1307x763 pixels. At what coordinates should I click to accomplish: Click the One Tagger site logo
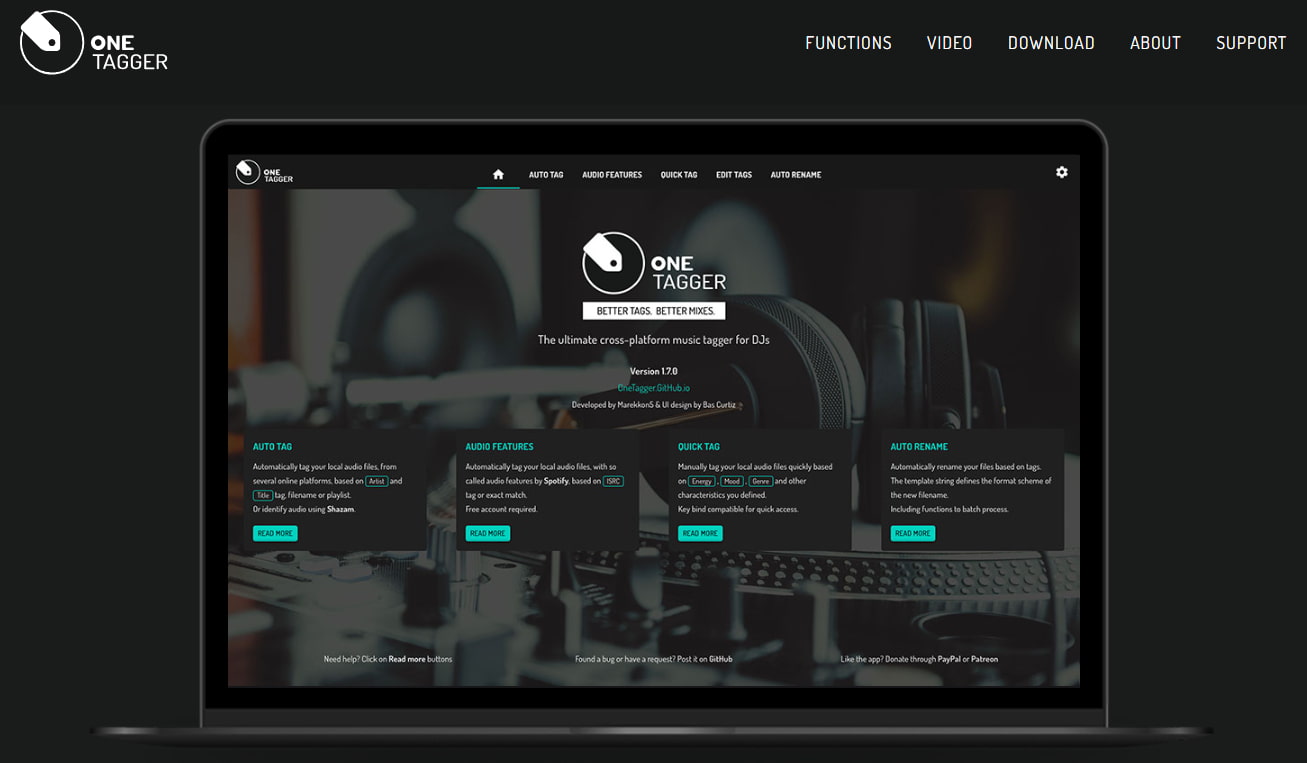[94, 42]
